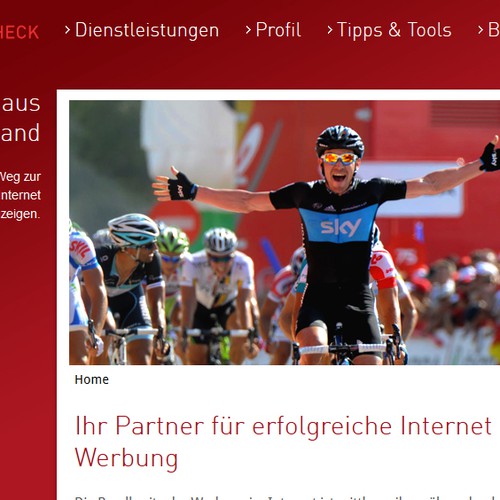Click the heading Ihr Partner für erfolgreiche Internet Werbung
Image resolution: width=500 pixels, height=500 pixels.
(x=283, y=442)
